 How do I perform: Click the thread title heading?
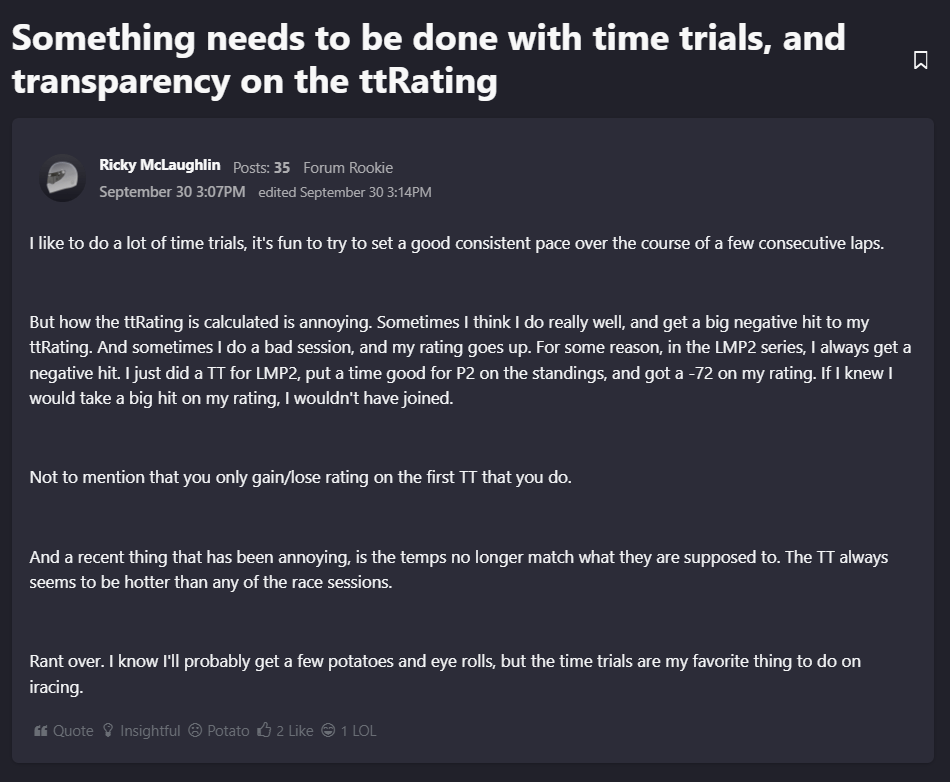point(428,60)
